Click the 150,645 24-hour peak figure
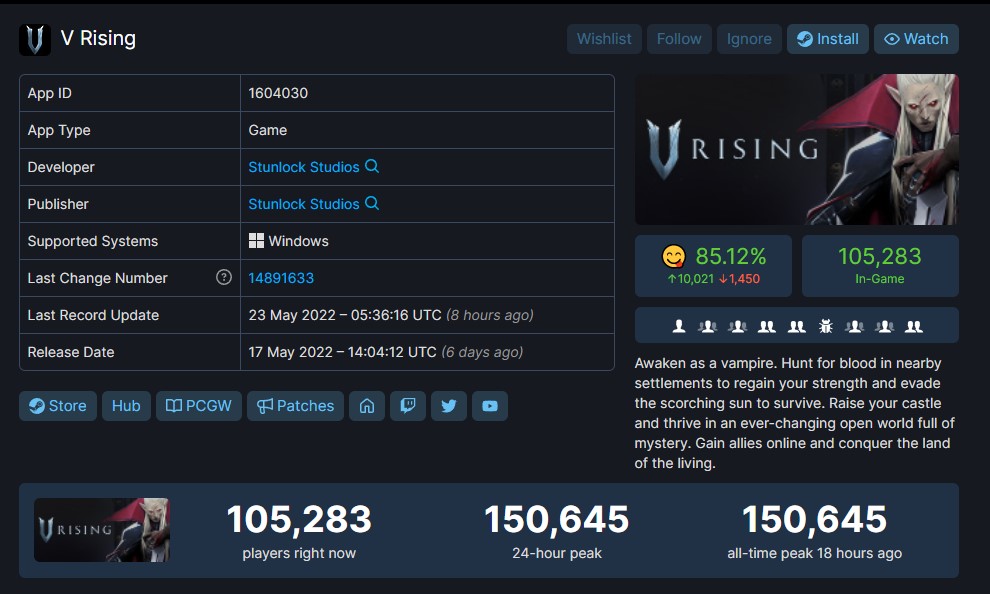The height and width of the screenshot is (594, 990). (557, 520)
